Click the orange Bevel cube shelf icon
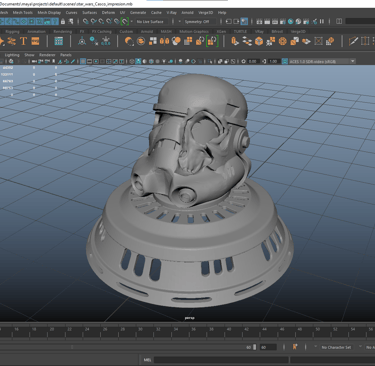The height and width of the screenshot is (366, 375). coord(259,41)
